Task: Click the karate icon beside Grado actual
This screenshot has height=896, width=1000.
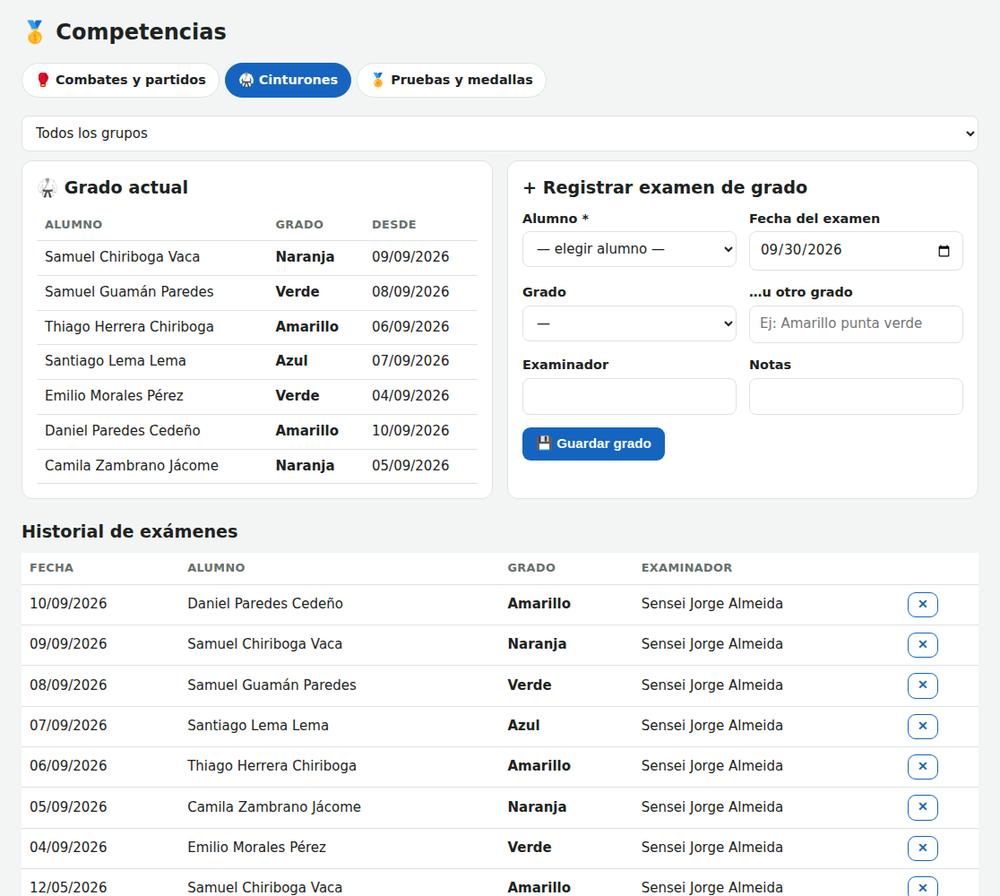Action: pos(47,187)
